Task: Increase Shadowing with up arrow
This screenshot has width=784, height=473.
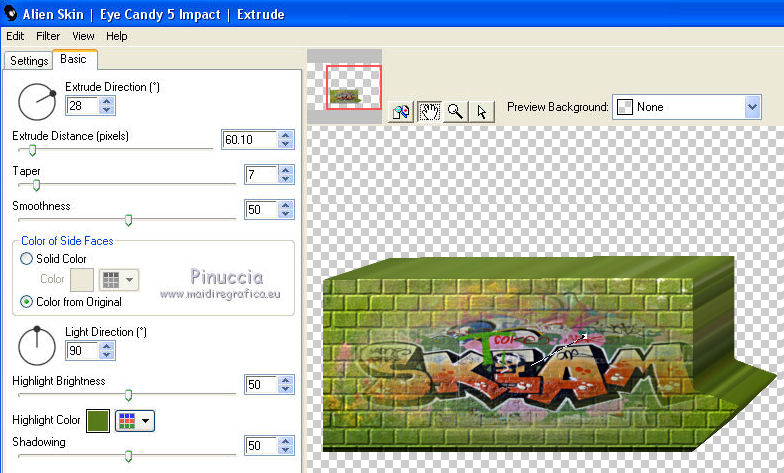Action: coord(286,441)
